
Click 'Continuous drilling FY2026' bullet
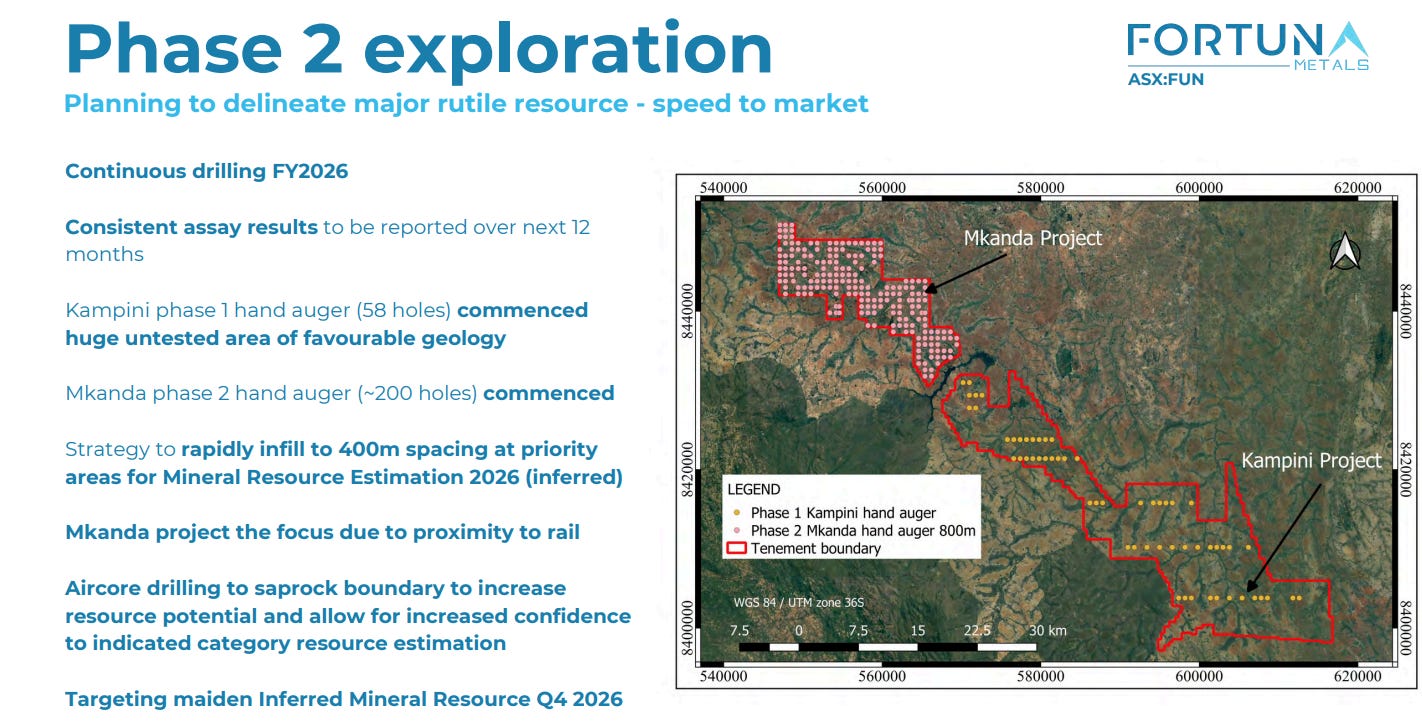(207, 171)
